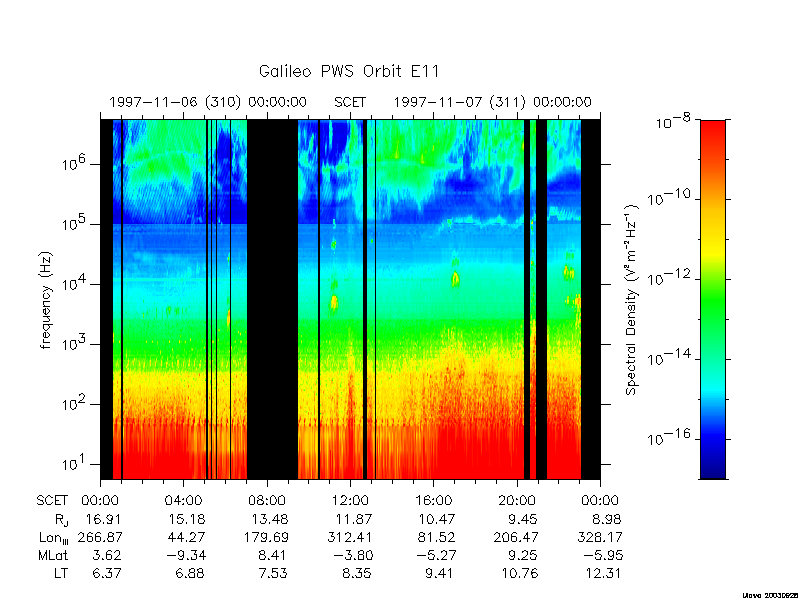This screenshot has width=800, height=600.
Task: Click the MLat value 9.25
Action: pyautogui.click(x=522, y=555)
